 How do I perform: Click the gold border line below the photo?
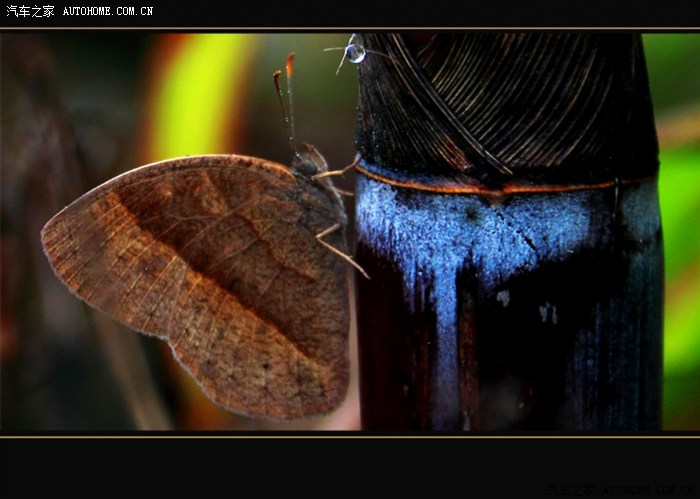click(350, 435)
